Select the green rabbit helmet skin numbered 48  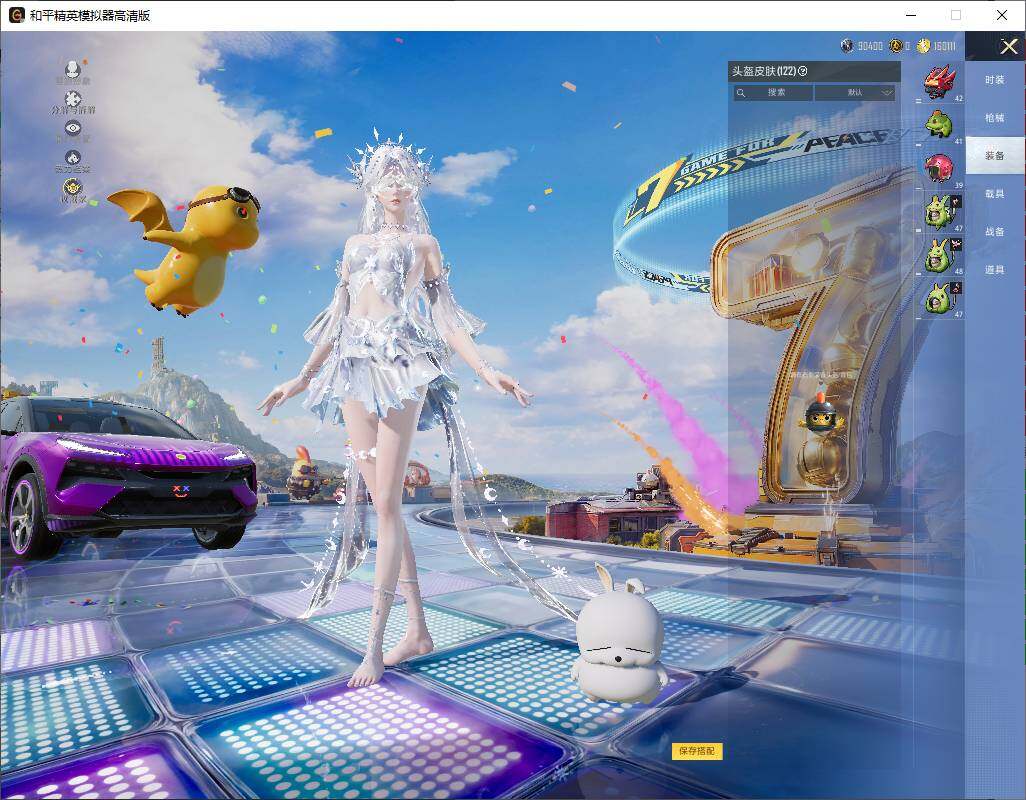[x=941, y=255]
